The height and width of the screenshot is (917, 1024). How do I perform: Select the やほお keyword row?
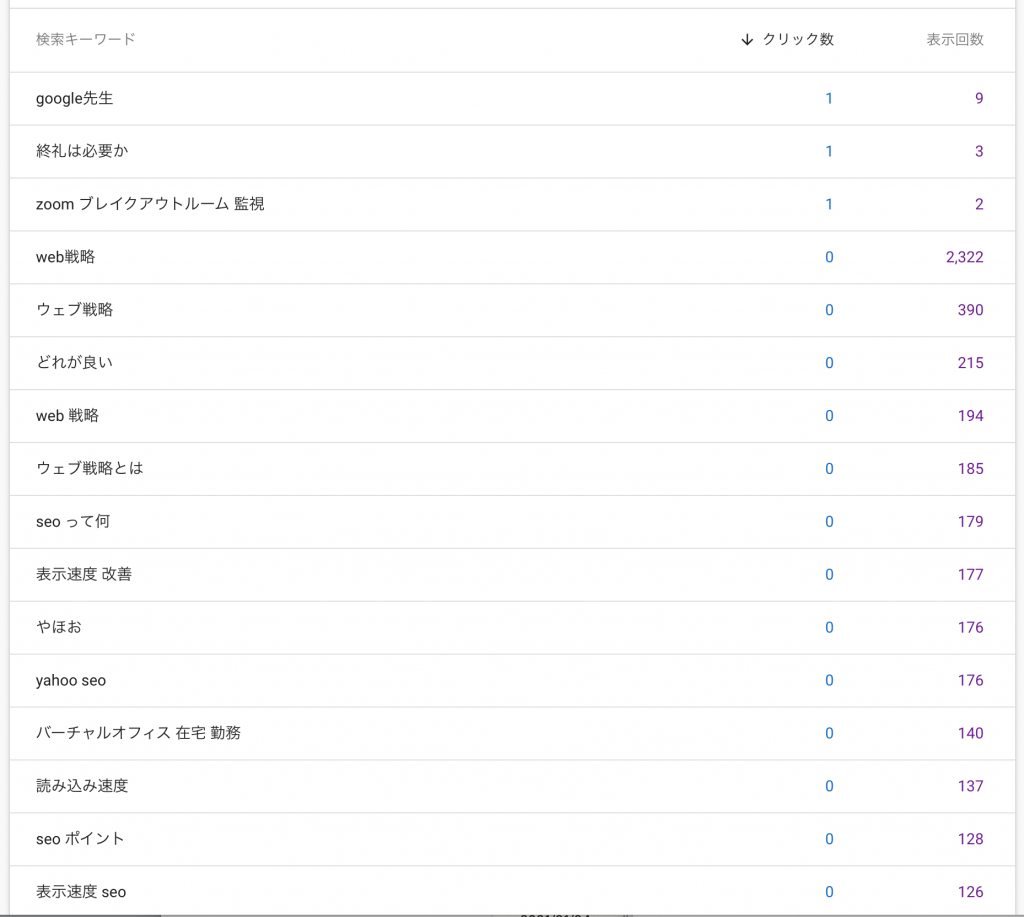click(x=59, y=627)
